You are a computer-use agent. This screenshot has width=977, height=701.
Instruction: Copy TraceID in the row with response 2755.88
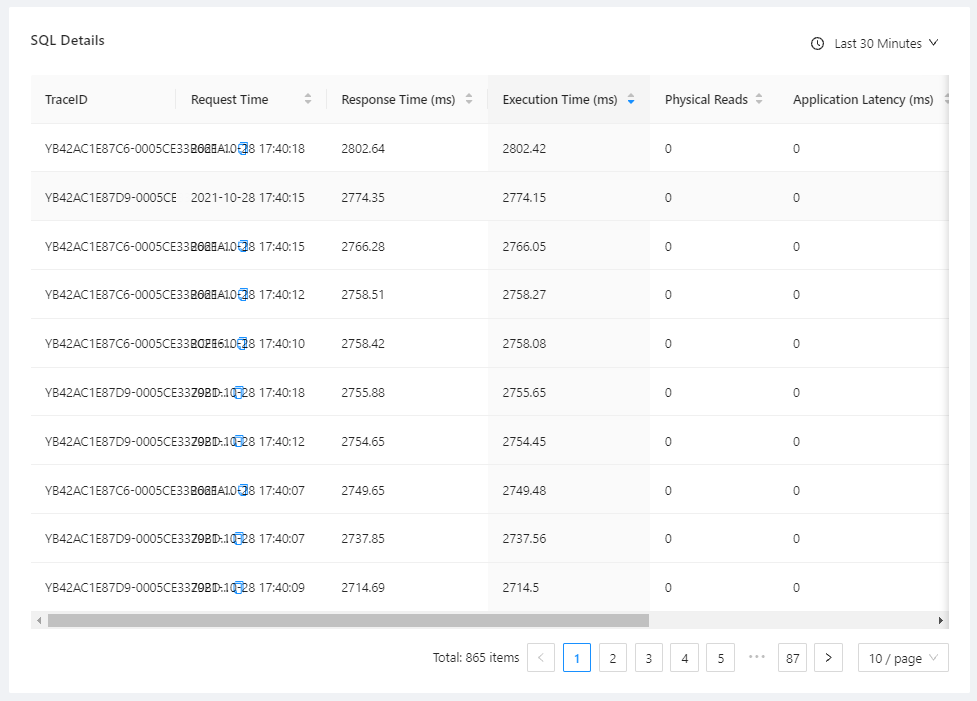click(x=238, y=393)
